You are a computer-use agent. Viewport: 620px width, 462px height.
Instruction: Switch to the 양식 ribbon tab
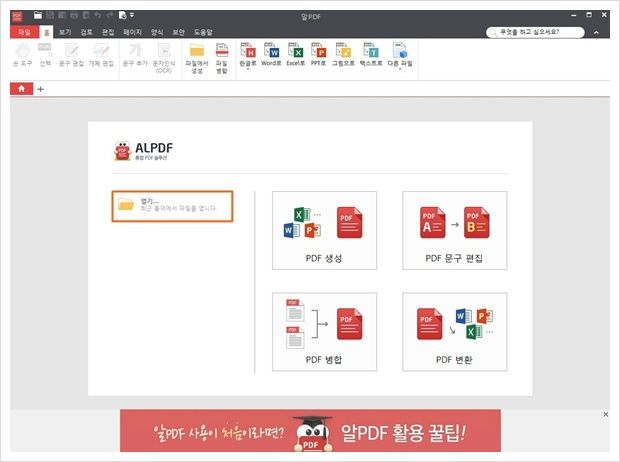157,32
